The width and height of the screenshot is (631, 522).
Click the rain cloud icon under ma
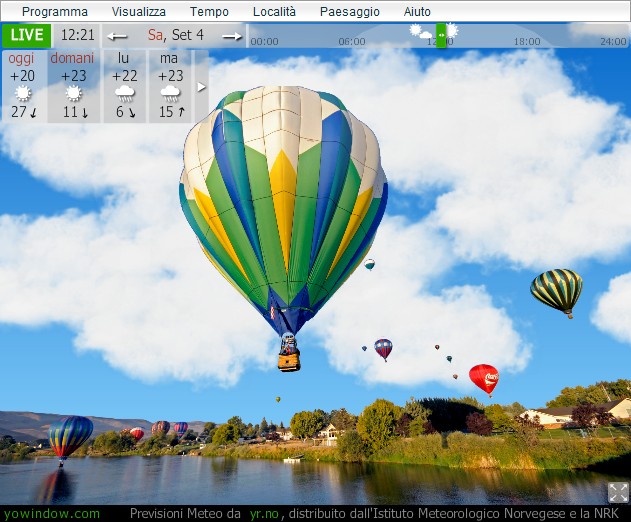pyautogui.click(x=171, y=94)
